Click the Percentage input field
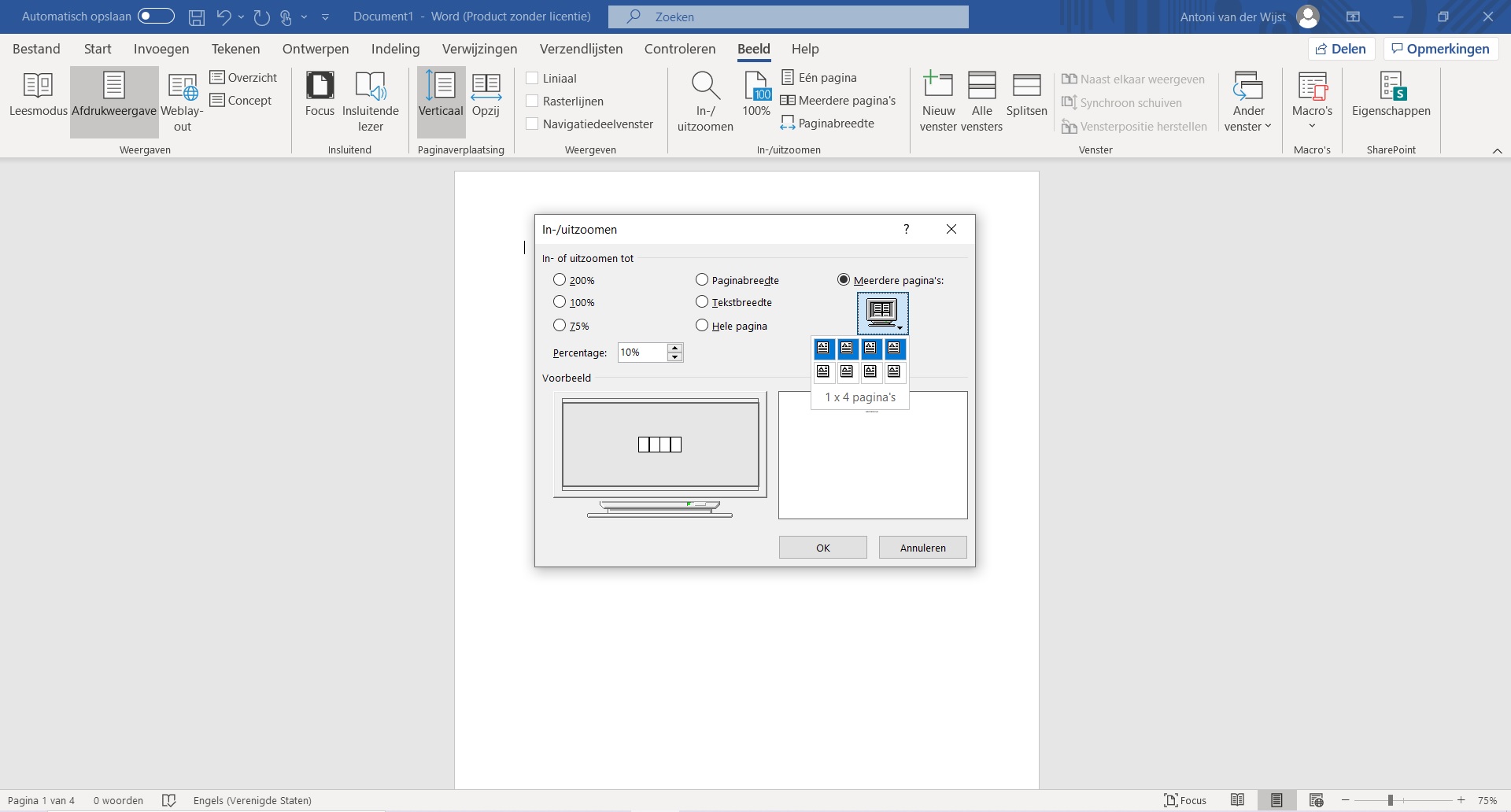This screenshot has height=812, width=1511. [641, 352]
